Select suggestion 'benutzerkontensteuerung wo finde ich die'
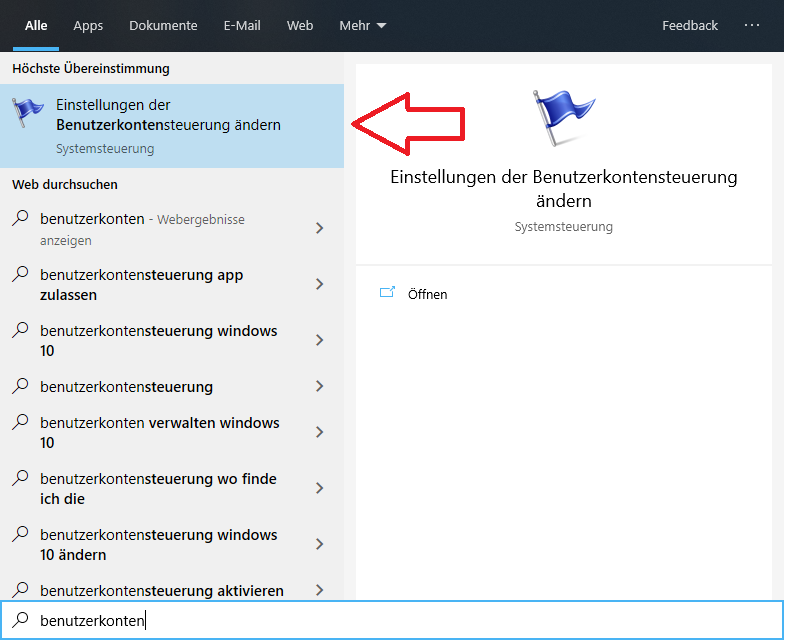787x641 pixels. [x=172, y=488]
